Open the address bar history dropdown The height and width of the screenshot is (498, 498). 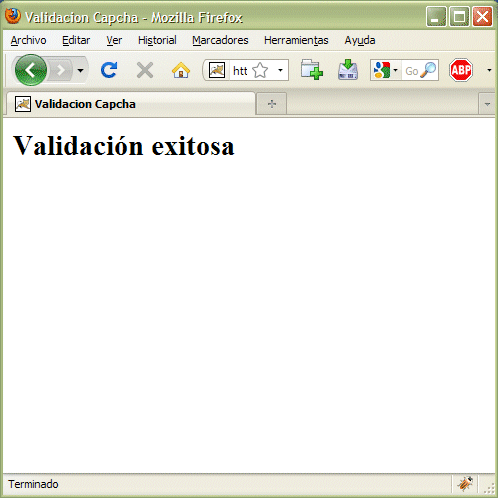280,70
